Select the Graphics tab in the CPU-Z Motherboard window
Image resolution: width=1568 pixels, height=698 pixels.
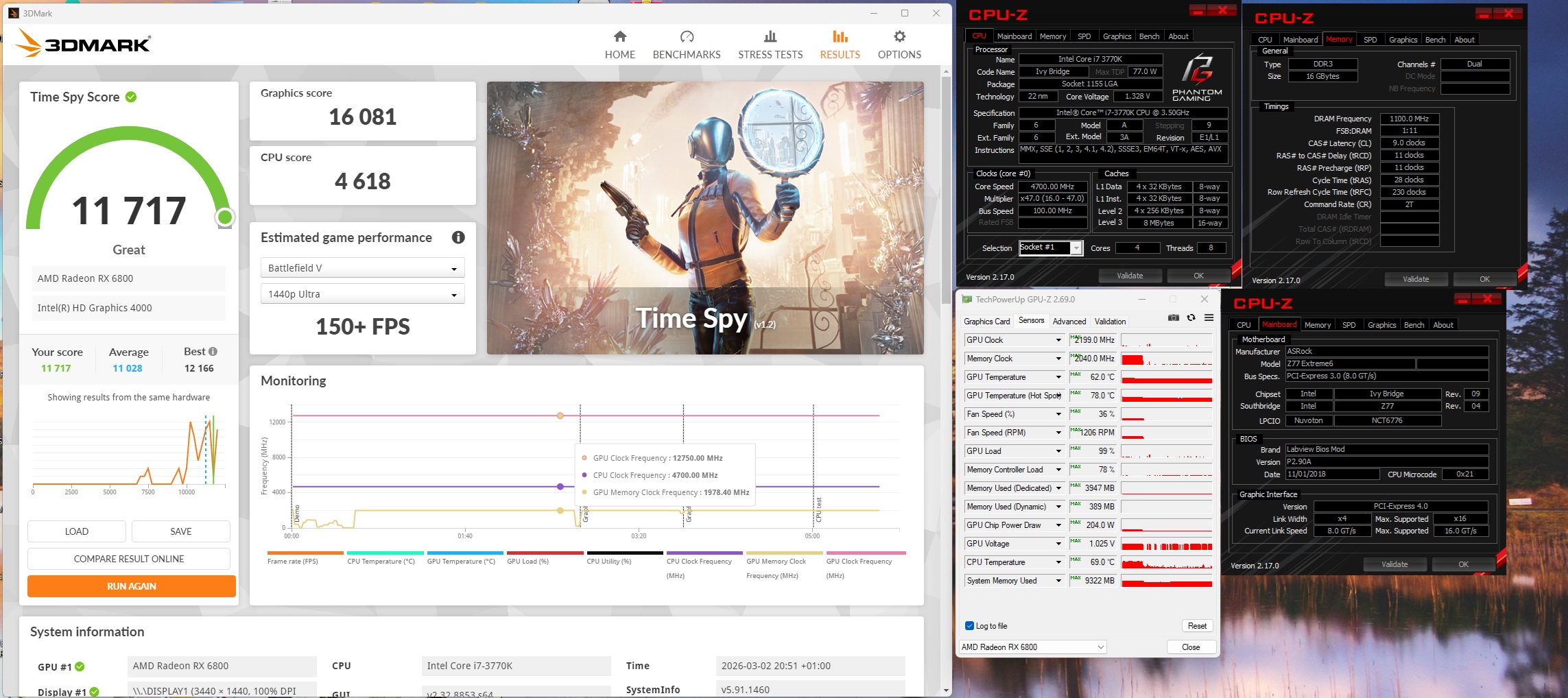pos(1381,325)
